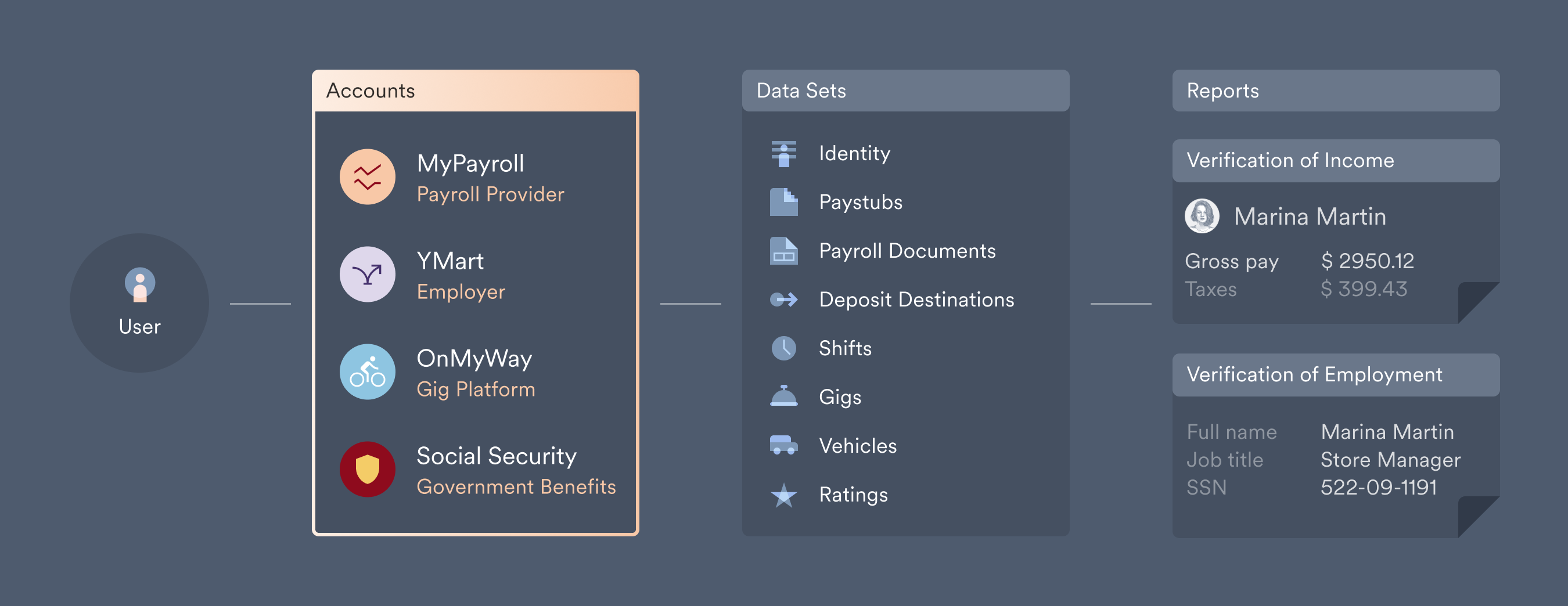Click the $ 399.43 taxes value

[x=1364, y=289]
